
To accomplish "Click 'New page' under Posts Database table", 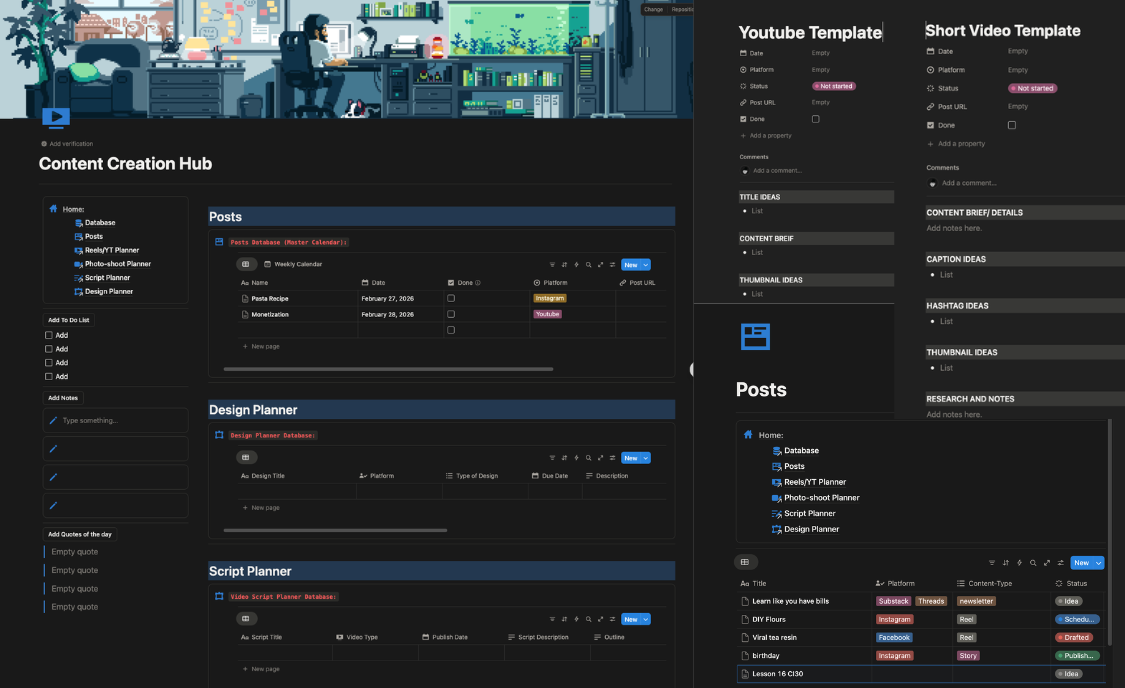I will 265,346.
